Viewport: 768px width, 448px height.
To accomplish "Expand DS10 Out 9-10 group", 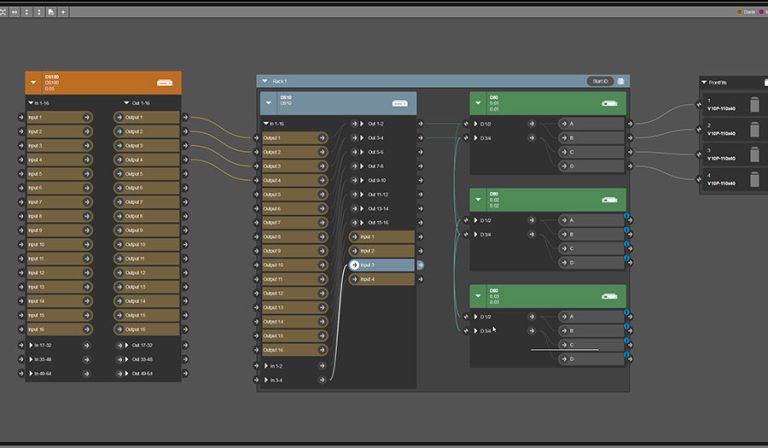I will [x=362, y=180].
